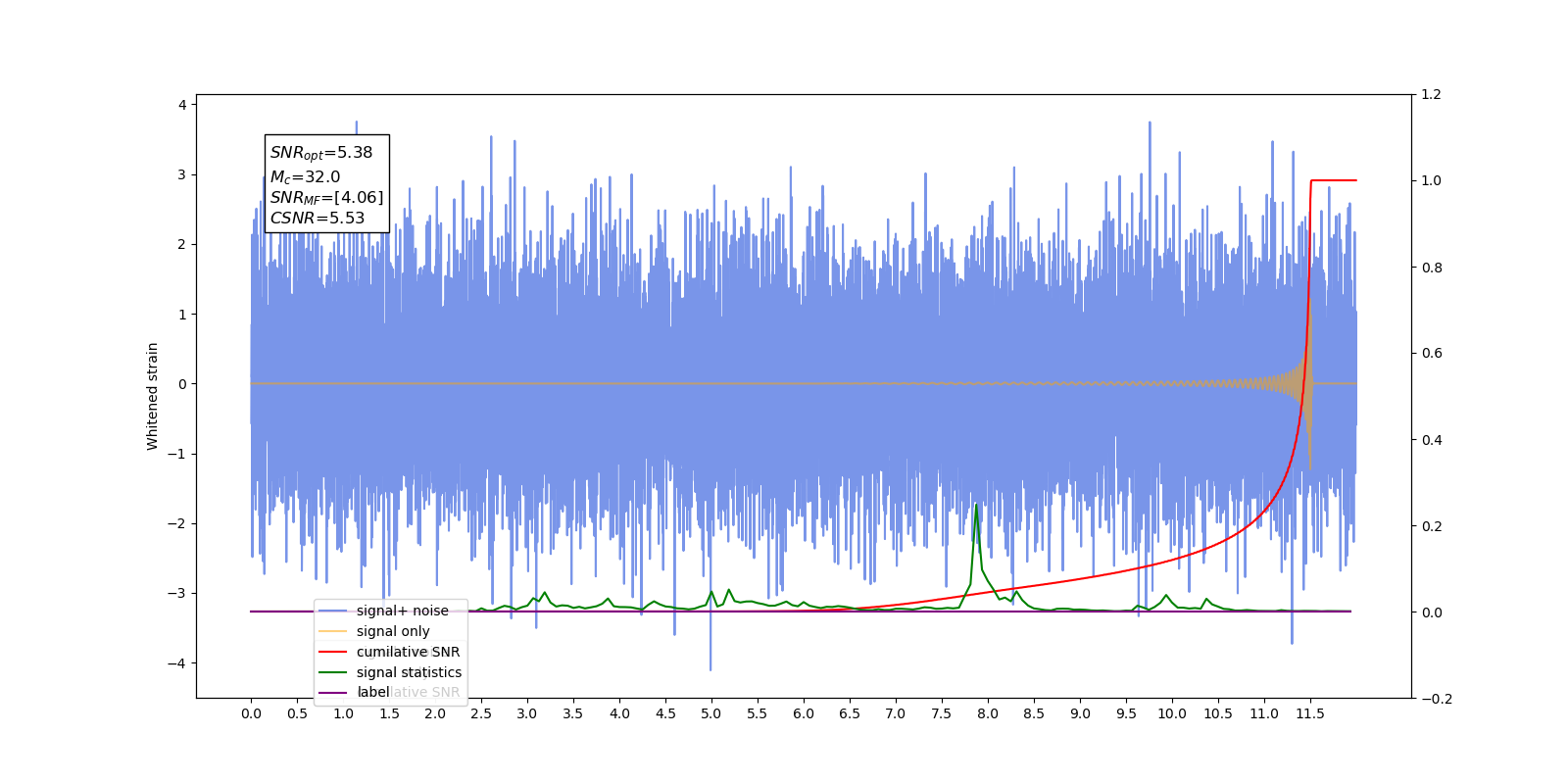
Task: Click the x-axis tick label 7.5
Action: pos(941,713)
